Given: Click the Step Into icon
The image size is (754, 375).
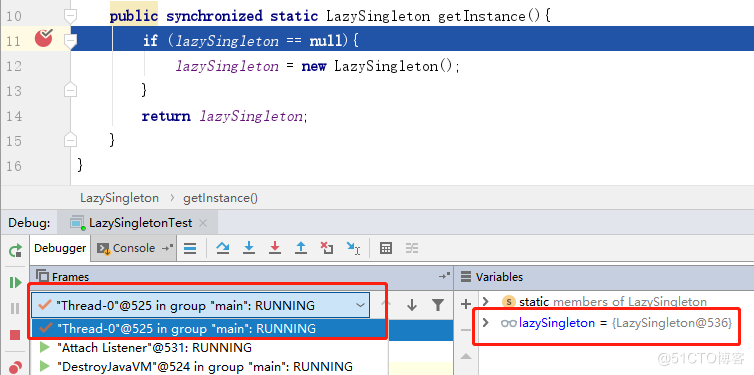Looking at the screenshot, I should 249,248.
